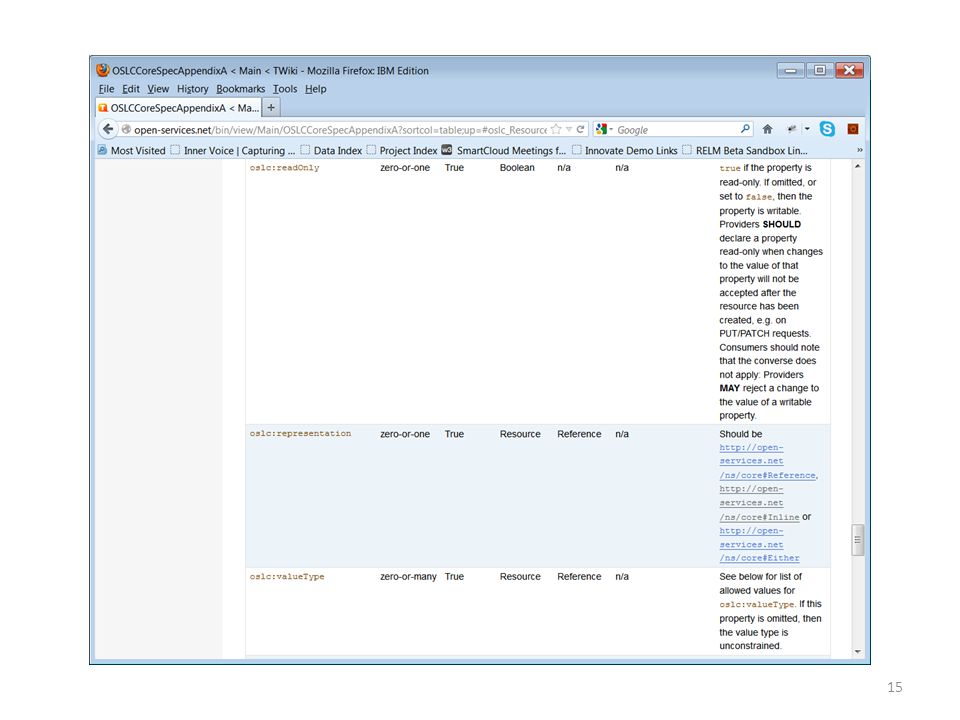The height and width of the screenshot is (720, 960).
Task: Select the OSLCCoreSpecAppendixA tab
Action: (x=179, y=108)
